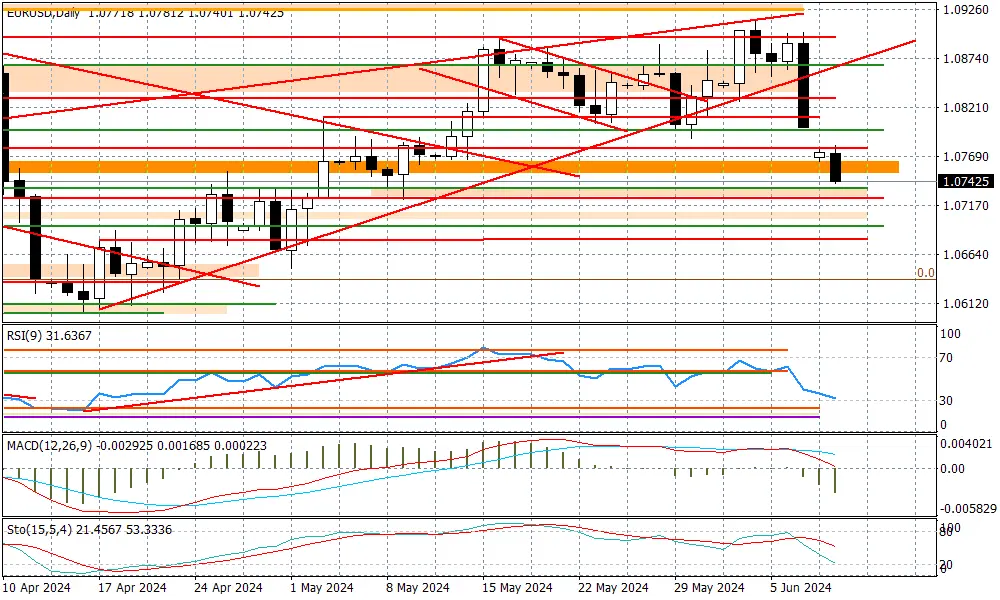Select the 70 level on RSI scale

[948, 358]
